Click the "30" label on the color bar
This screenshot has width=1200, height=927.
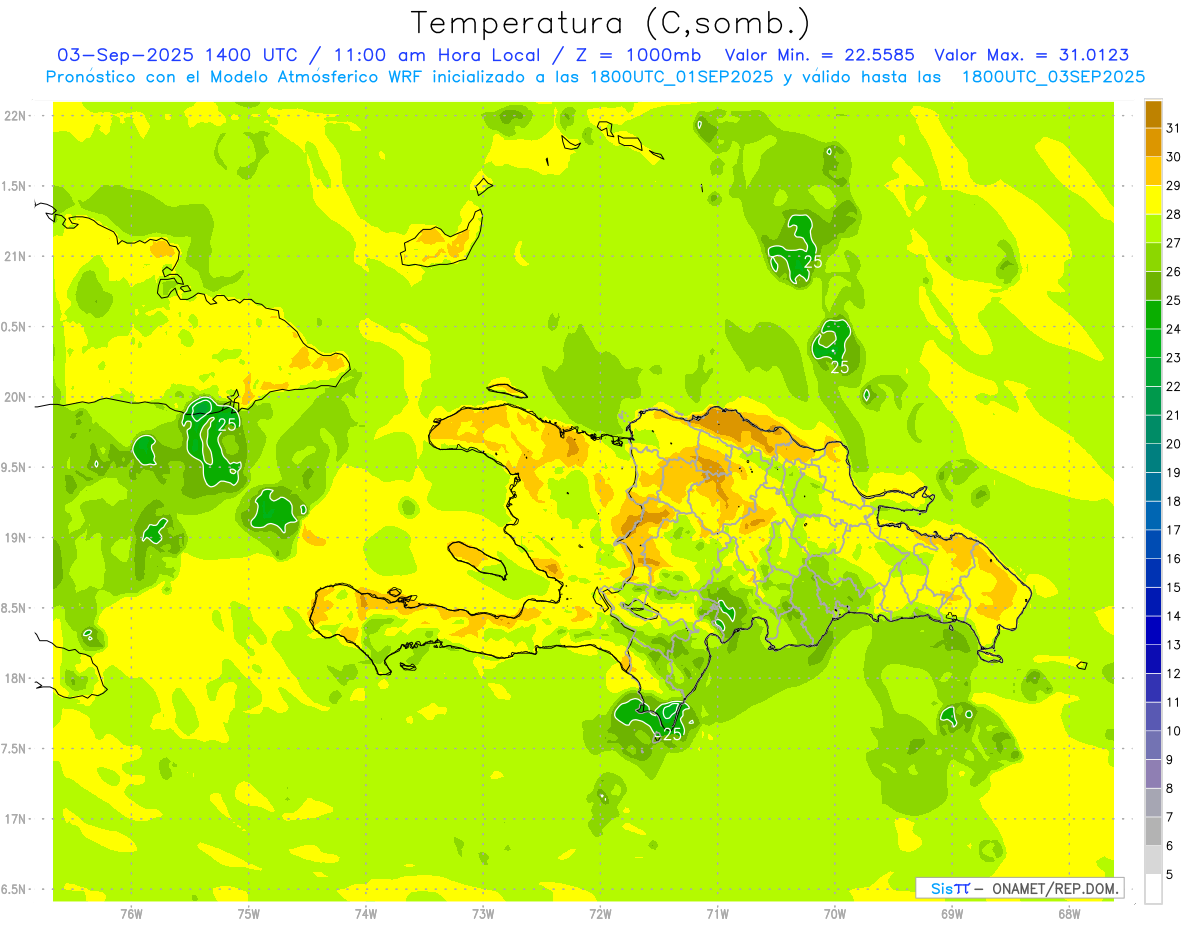[1174, 157]
